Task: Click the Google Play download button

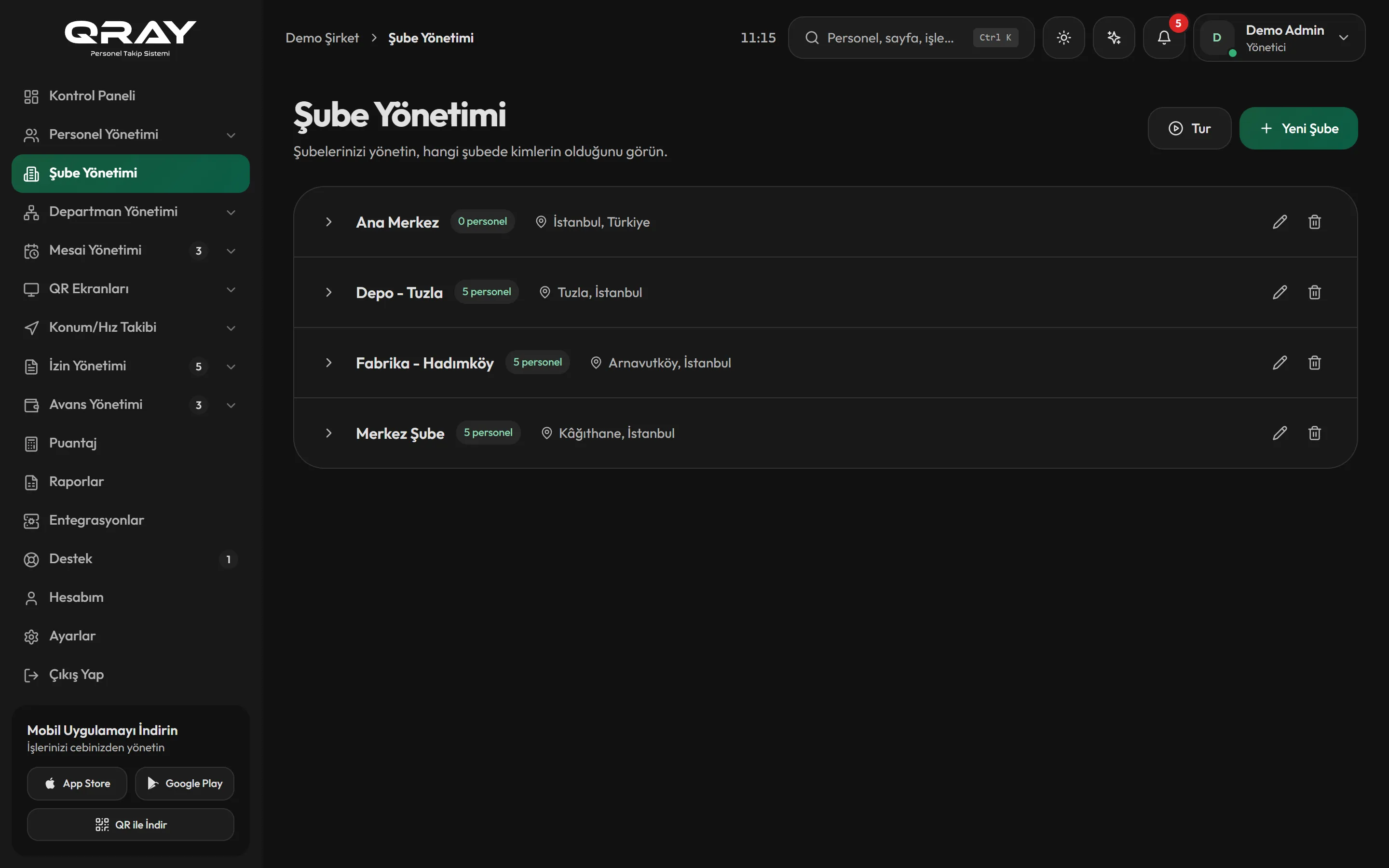Action: (x=184, y=784)
